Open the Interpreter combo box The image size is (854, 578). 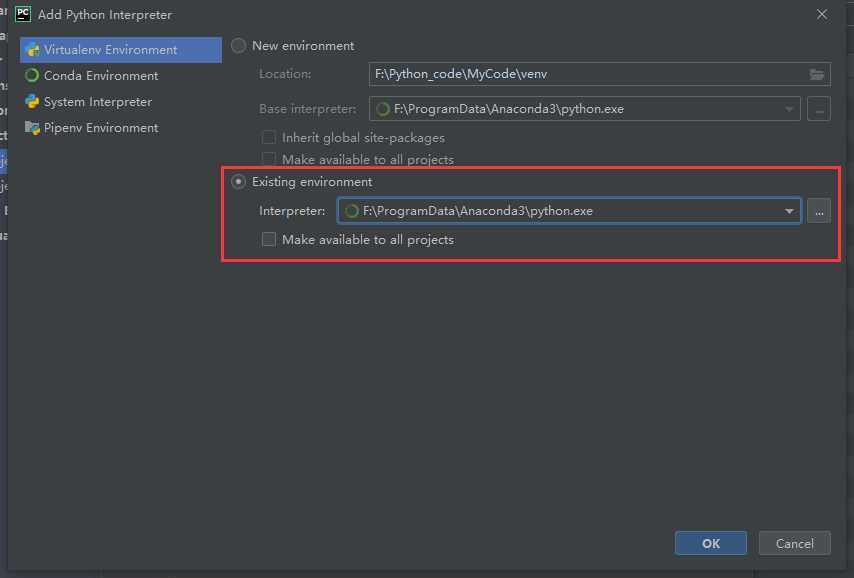tap(569, 211)
